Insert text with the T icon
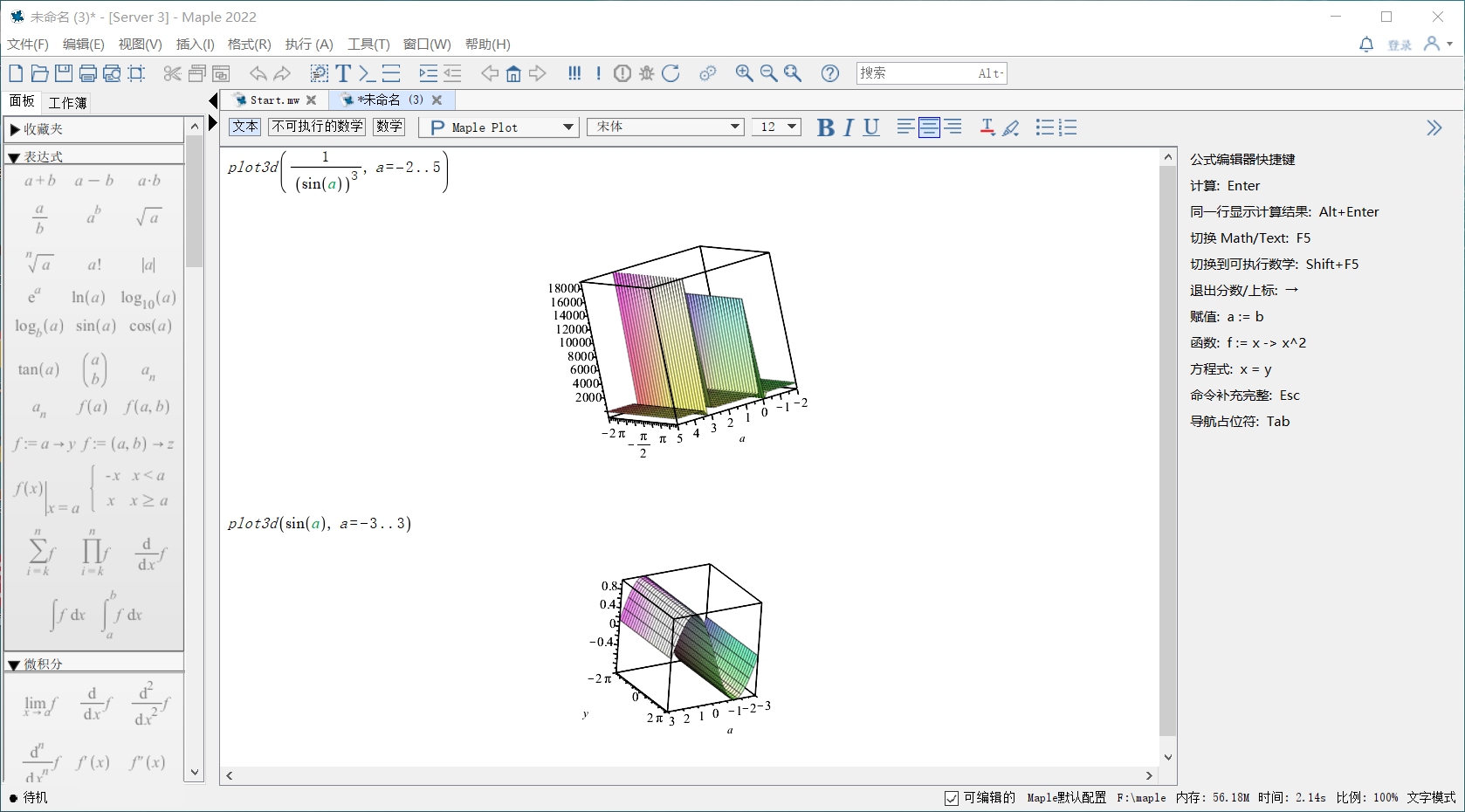Image resolution: width=1465 pixels, height=812 pixels. pyautogui.click(x=343, y=73)
